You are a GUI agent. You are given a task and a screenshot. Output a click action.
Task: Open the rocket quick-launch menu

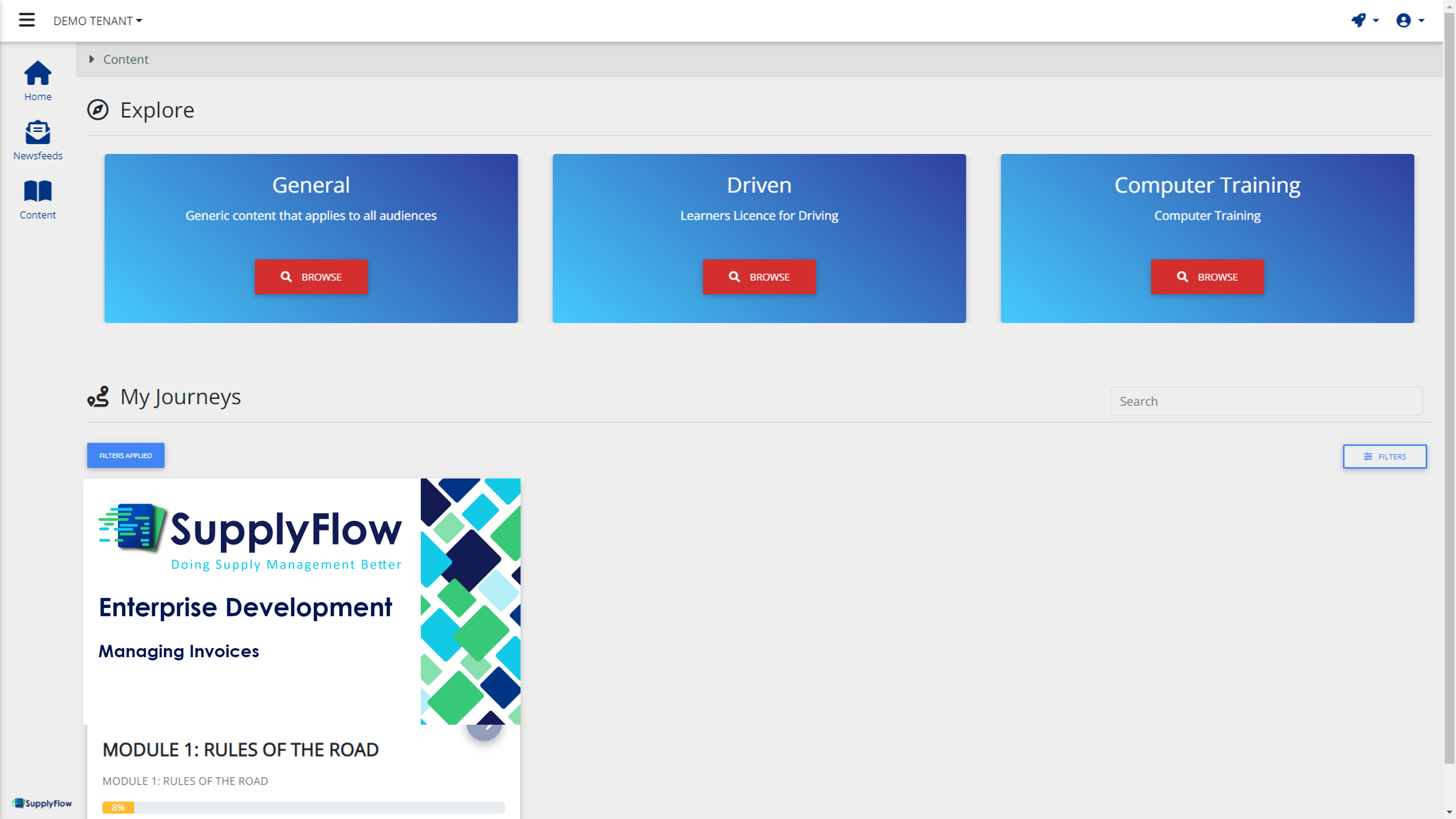[x=1364, y=20]
